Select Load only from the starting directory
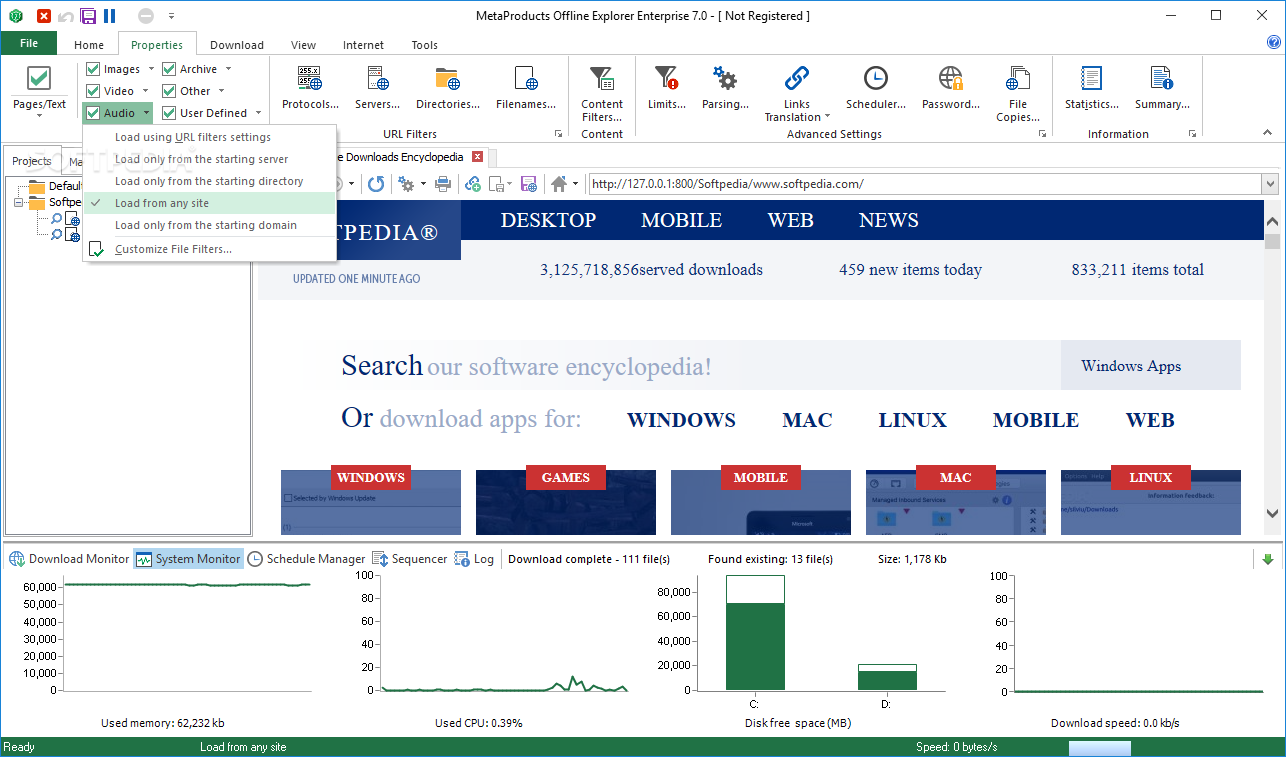Viewport: 1286px width, 757px height. pos(210,181)
